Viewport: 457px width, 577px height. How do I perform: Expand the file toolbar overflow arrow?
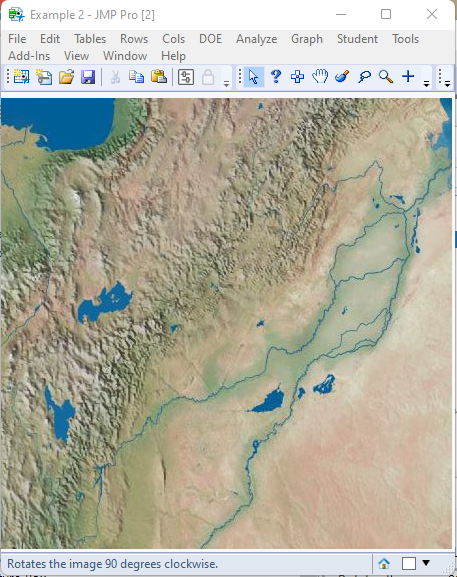pyautogui.click(x=227, y=84)
